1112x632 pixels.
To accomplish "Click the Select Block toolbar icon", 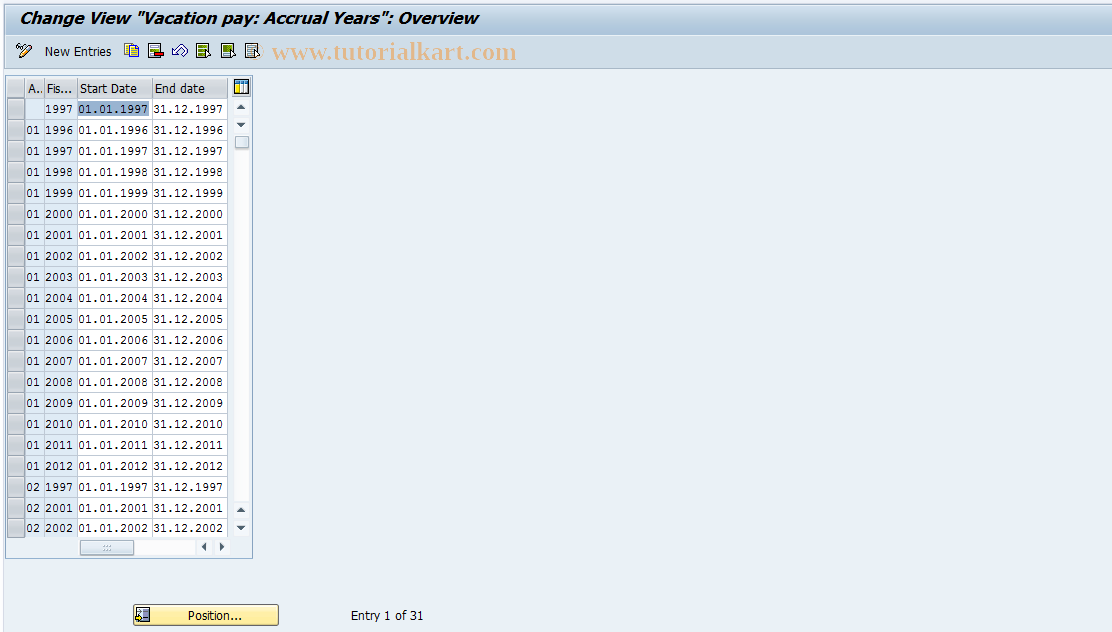I will [x=228, y=50].
